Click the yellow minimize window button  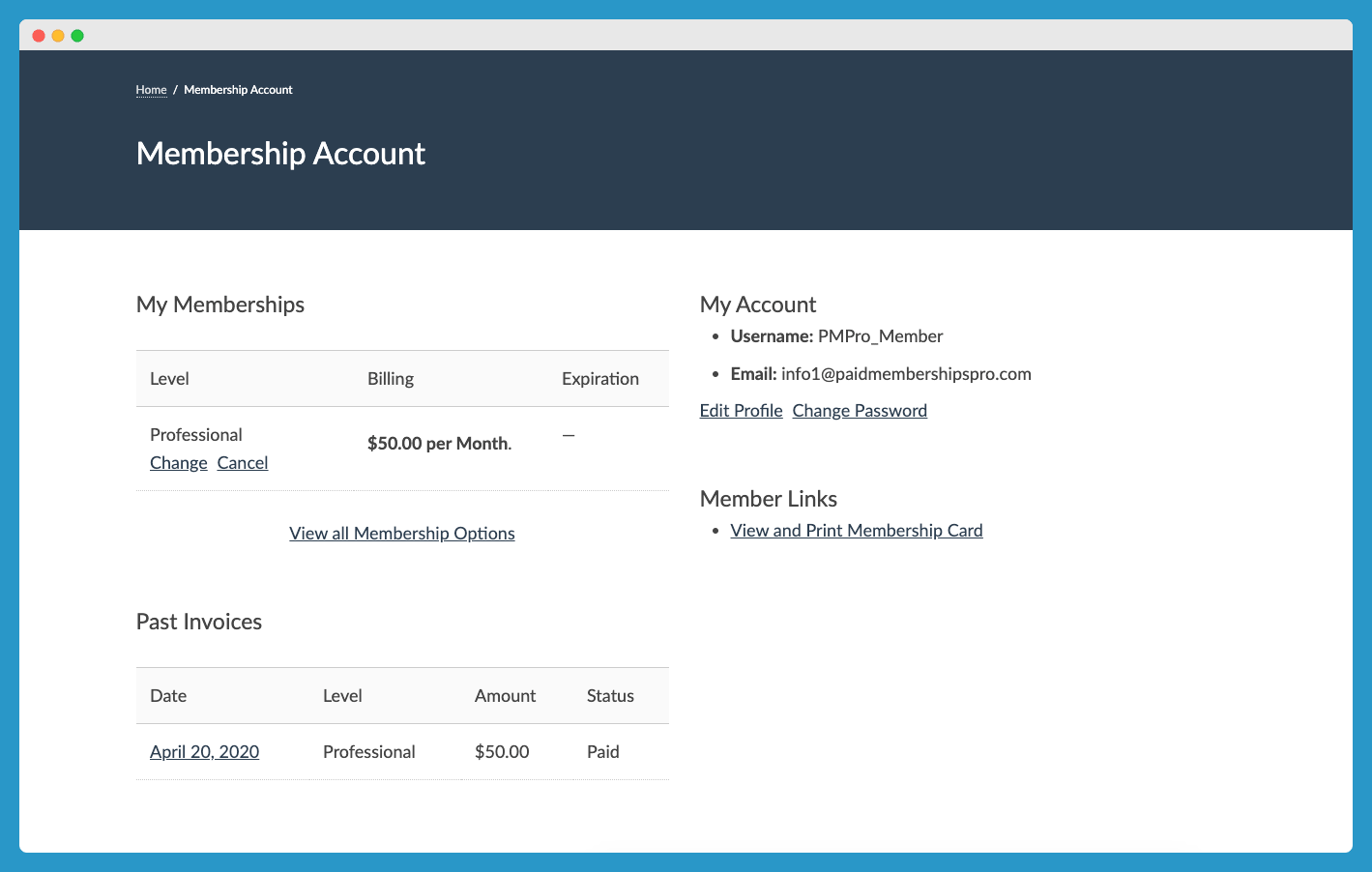pos(57,35)
